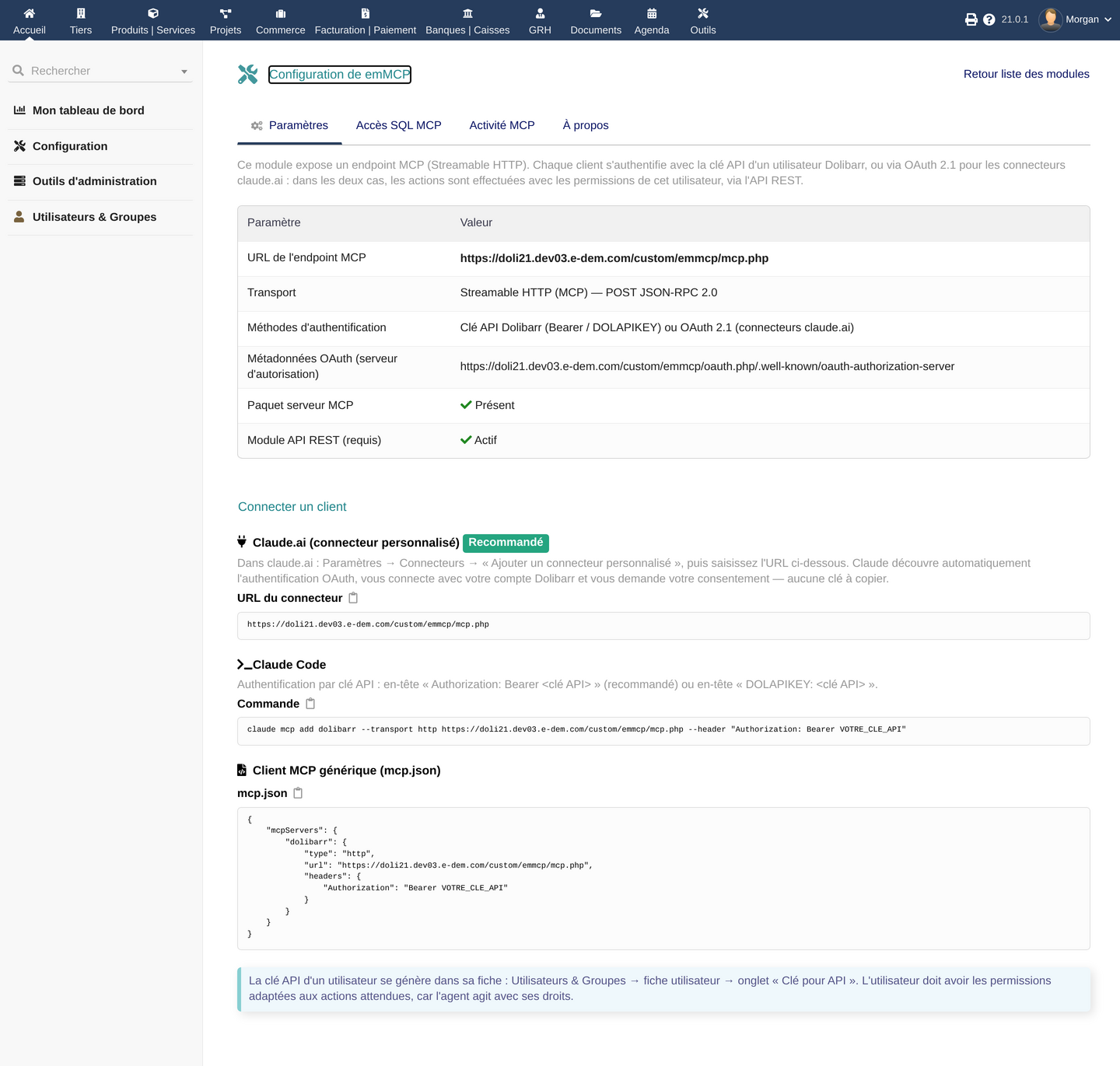1120x1066 pixels.
Task: Click the print page icon
Action: (x=971, y=19)
